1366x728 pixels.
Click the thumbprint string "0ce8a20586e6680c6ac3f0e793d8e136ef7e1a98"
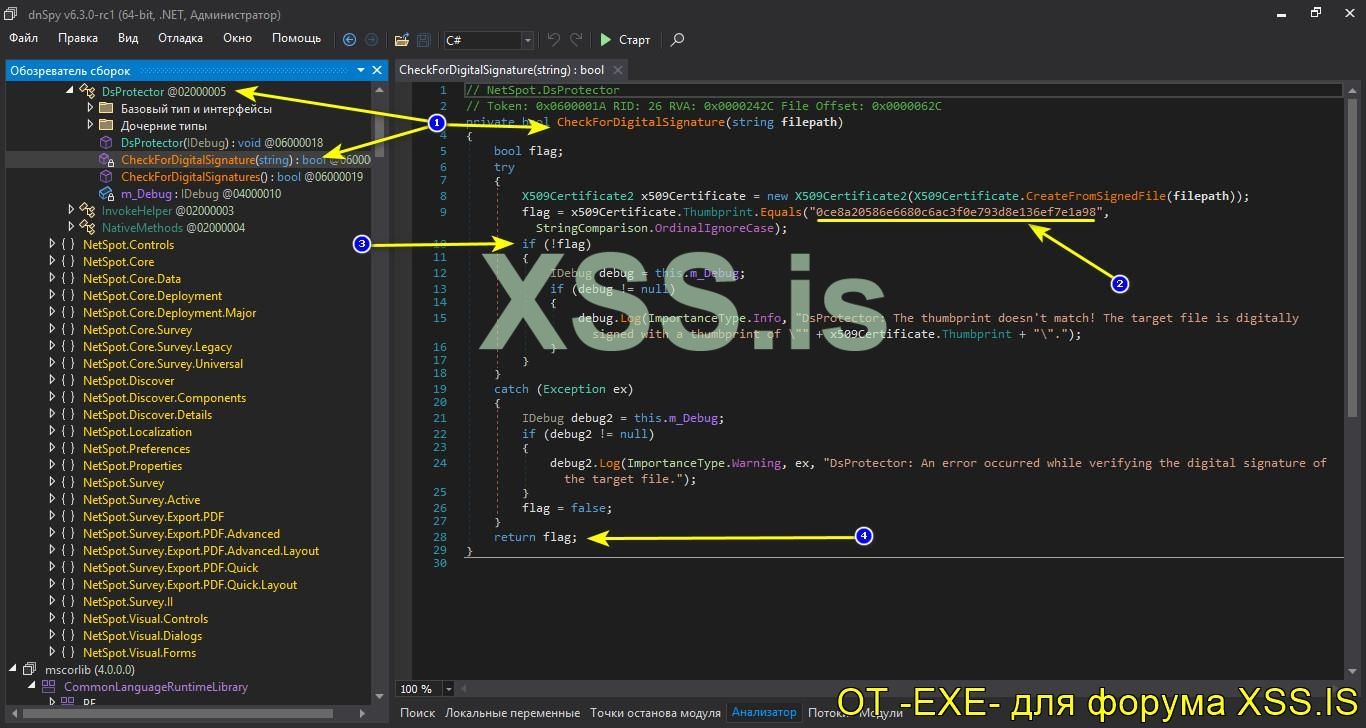[956, 212]
